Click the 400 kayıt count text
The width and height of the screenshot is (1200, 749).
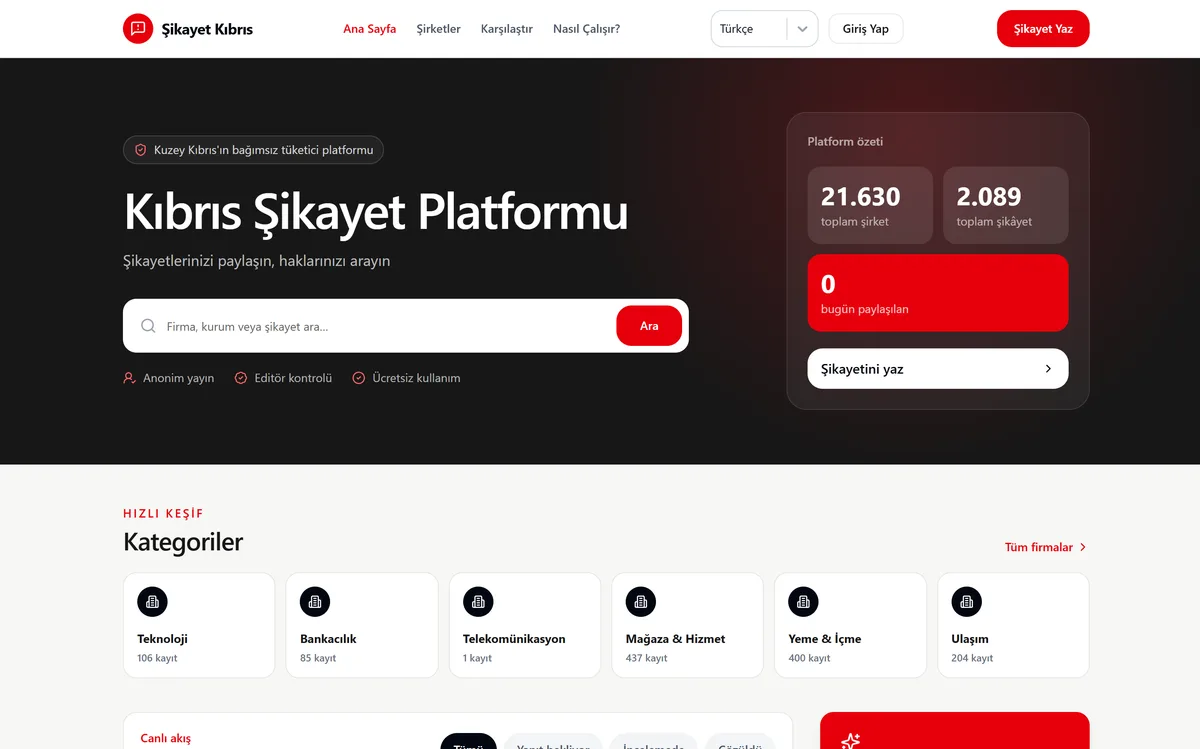pyautogui.click(x=810, y=658)
